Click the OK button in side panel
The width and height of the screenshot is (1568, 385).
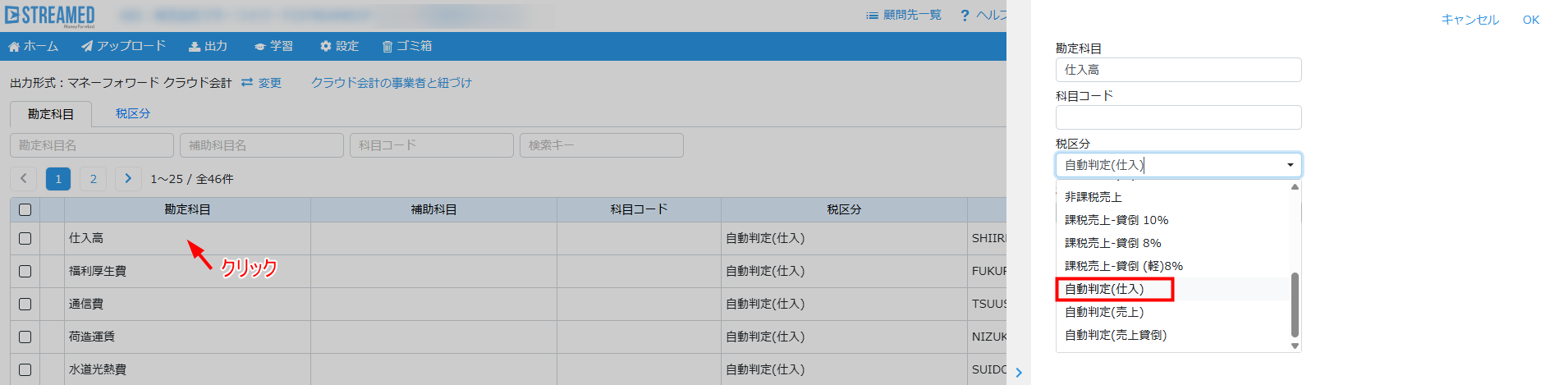point(1530,20)
